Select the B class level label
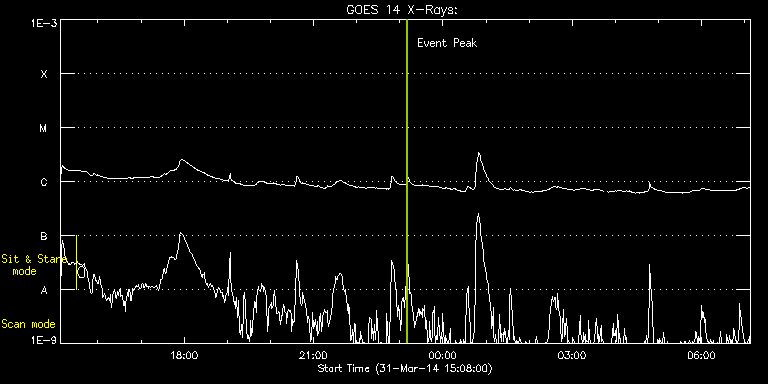Screen dimensions: 768x384 pos(44,236)
